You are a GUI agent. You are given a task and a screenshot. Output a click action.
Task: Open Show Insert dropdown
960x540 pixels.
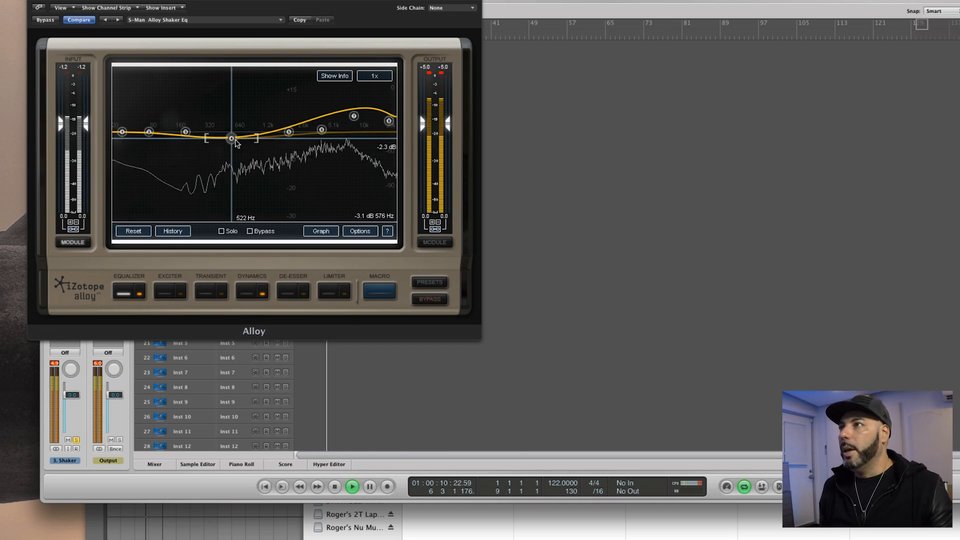pyautogui.click(x=164, y=7)
